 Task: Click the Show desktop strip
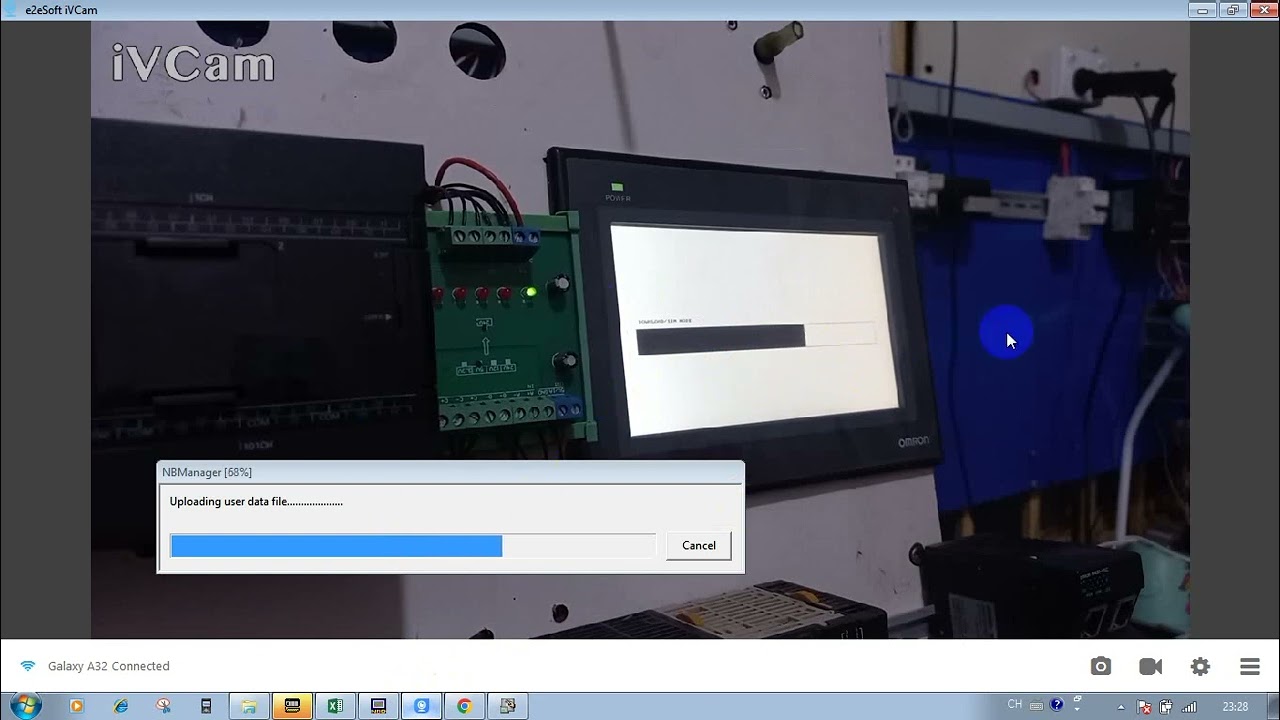(x=1273, y=706)
